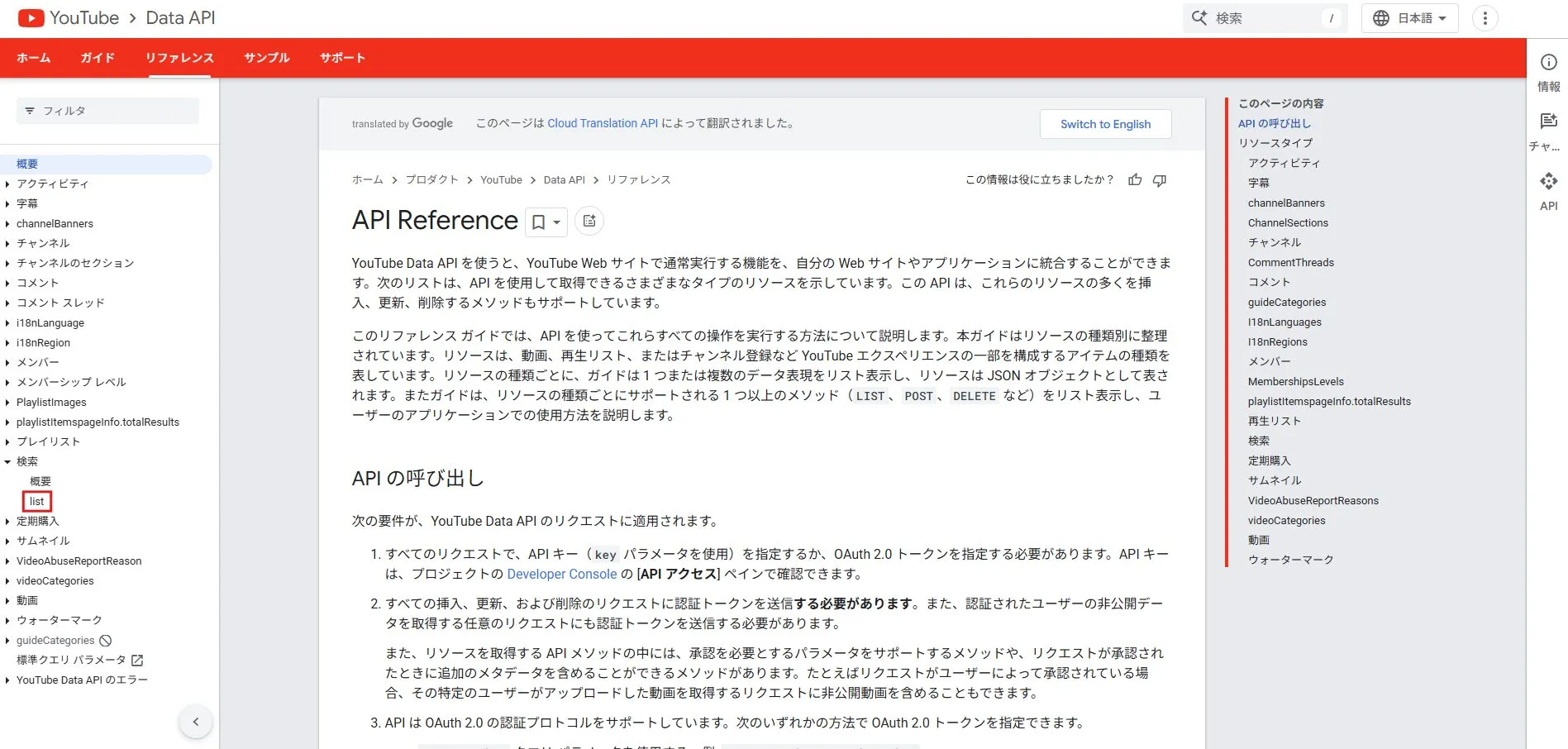
Task: Open the サンプル tab
Action: 267,58
